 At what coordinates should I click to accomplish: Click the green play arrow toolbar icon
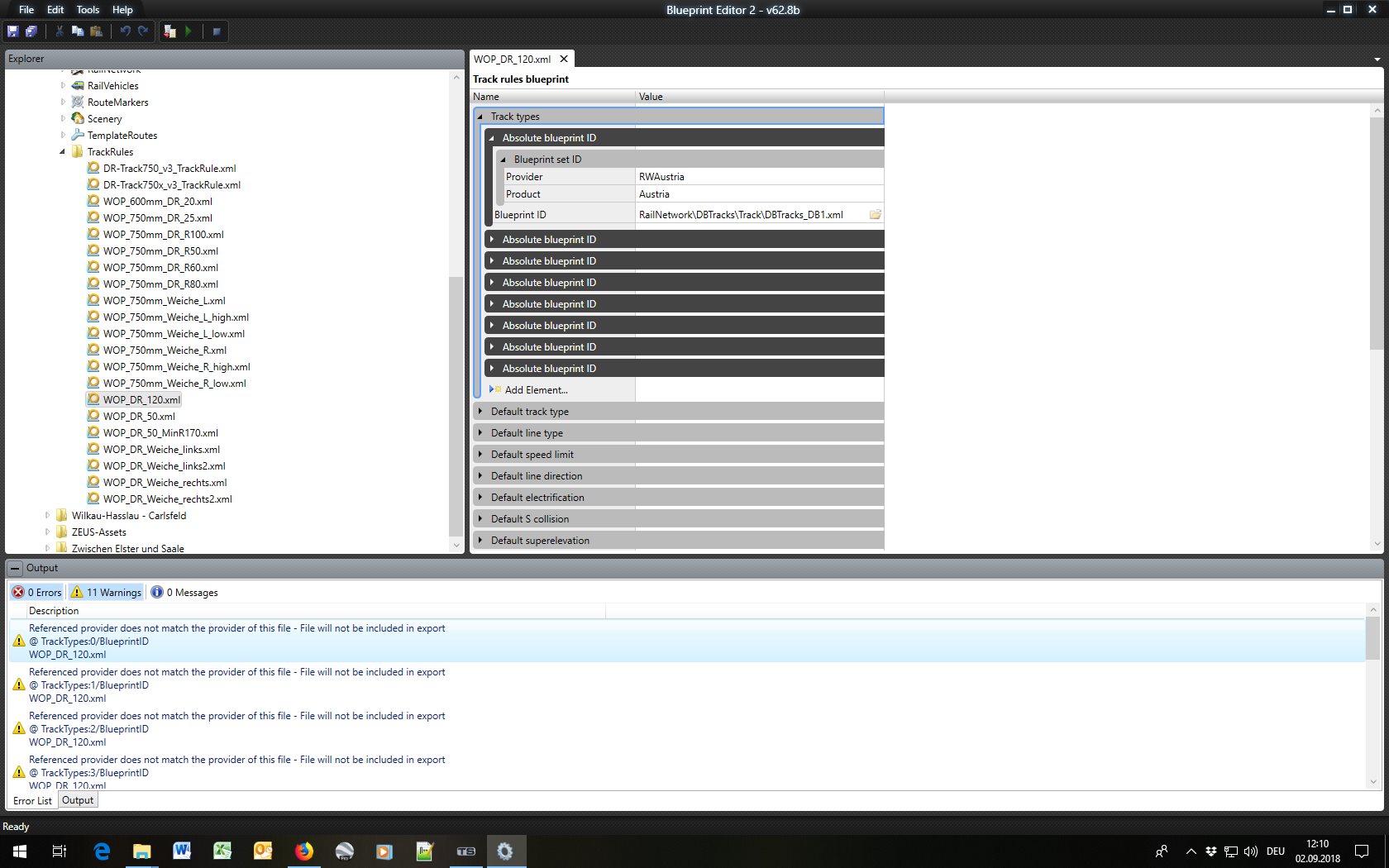[189, 31]
